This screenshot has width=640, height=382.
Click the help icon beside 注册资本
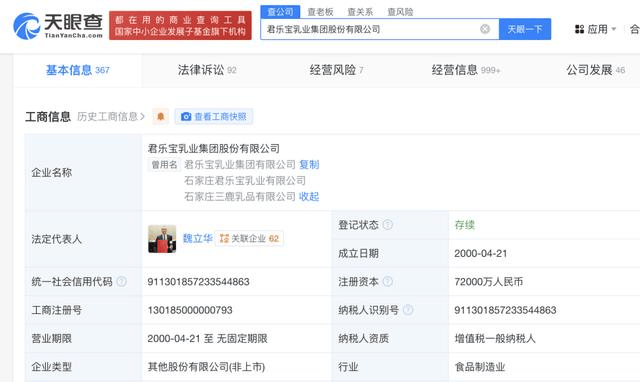coord(388,281)
